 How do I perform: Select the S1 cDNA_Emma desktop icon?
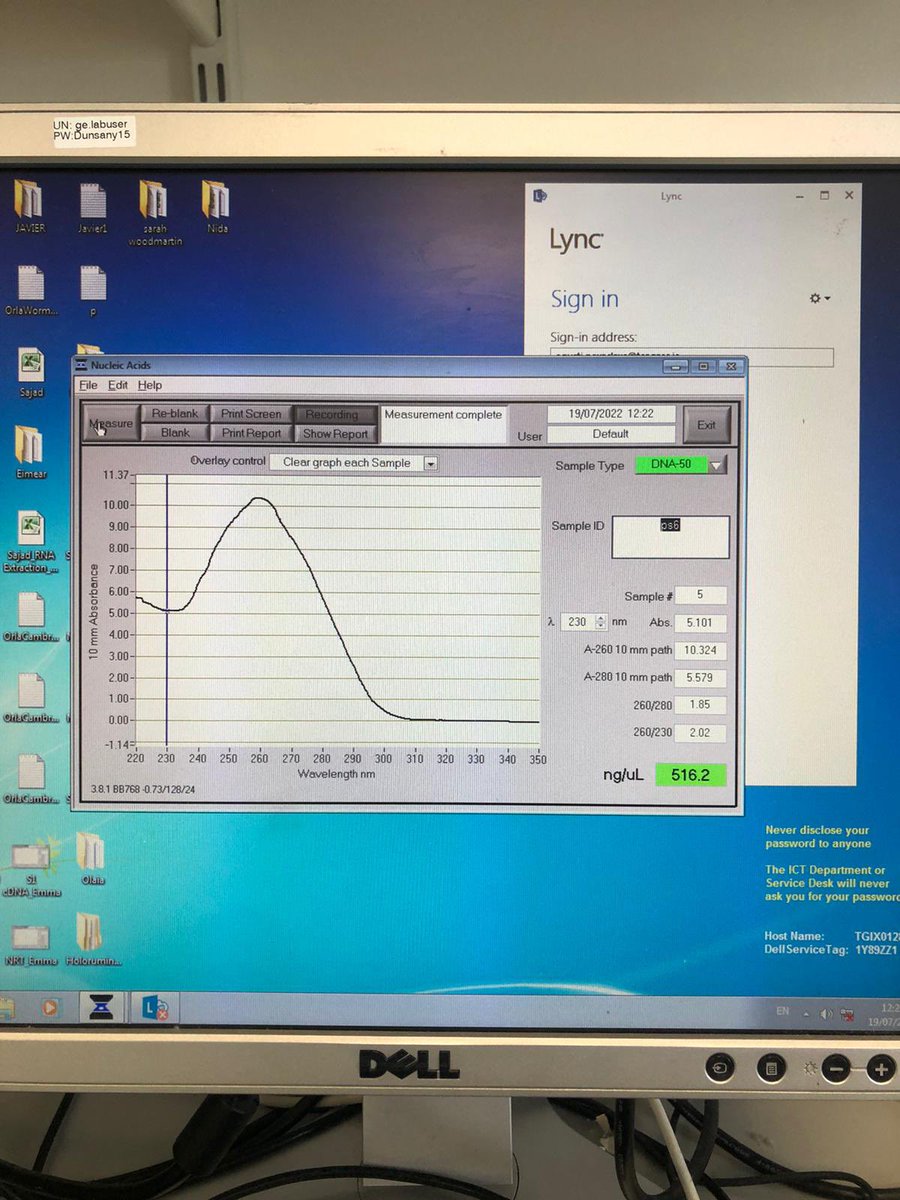pos(32,870)
